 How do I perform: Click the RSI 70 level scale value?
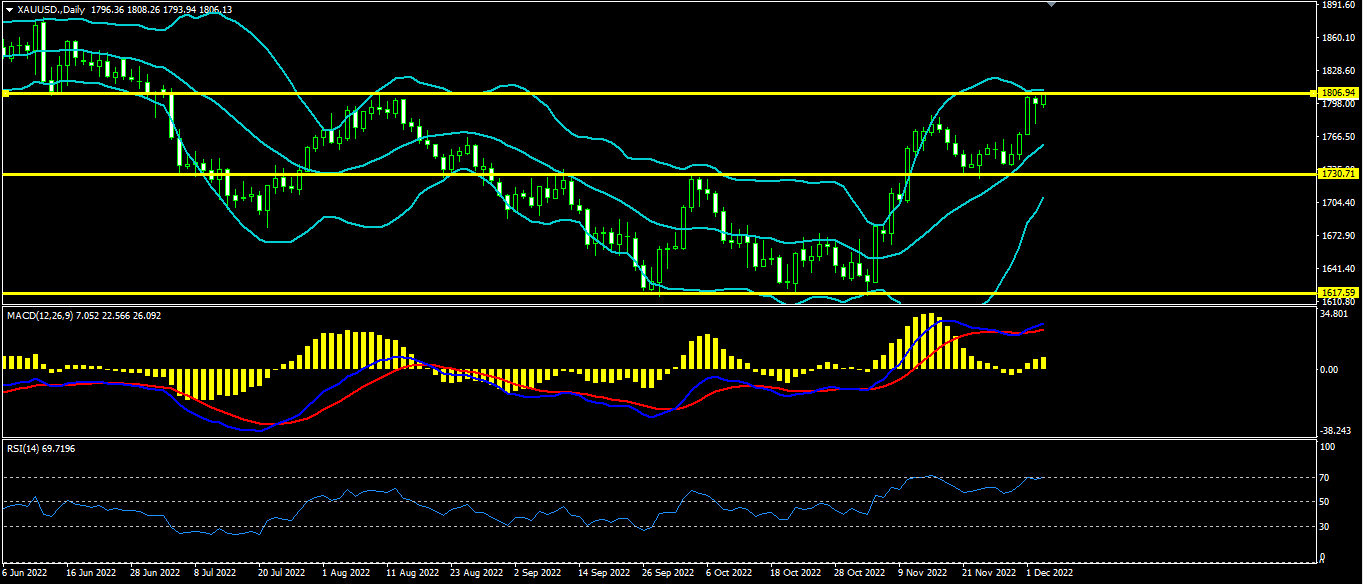1327,478
